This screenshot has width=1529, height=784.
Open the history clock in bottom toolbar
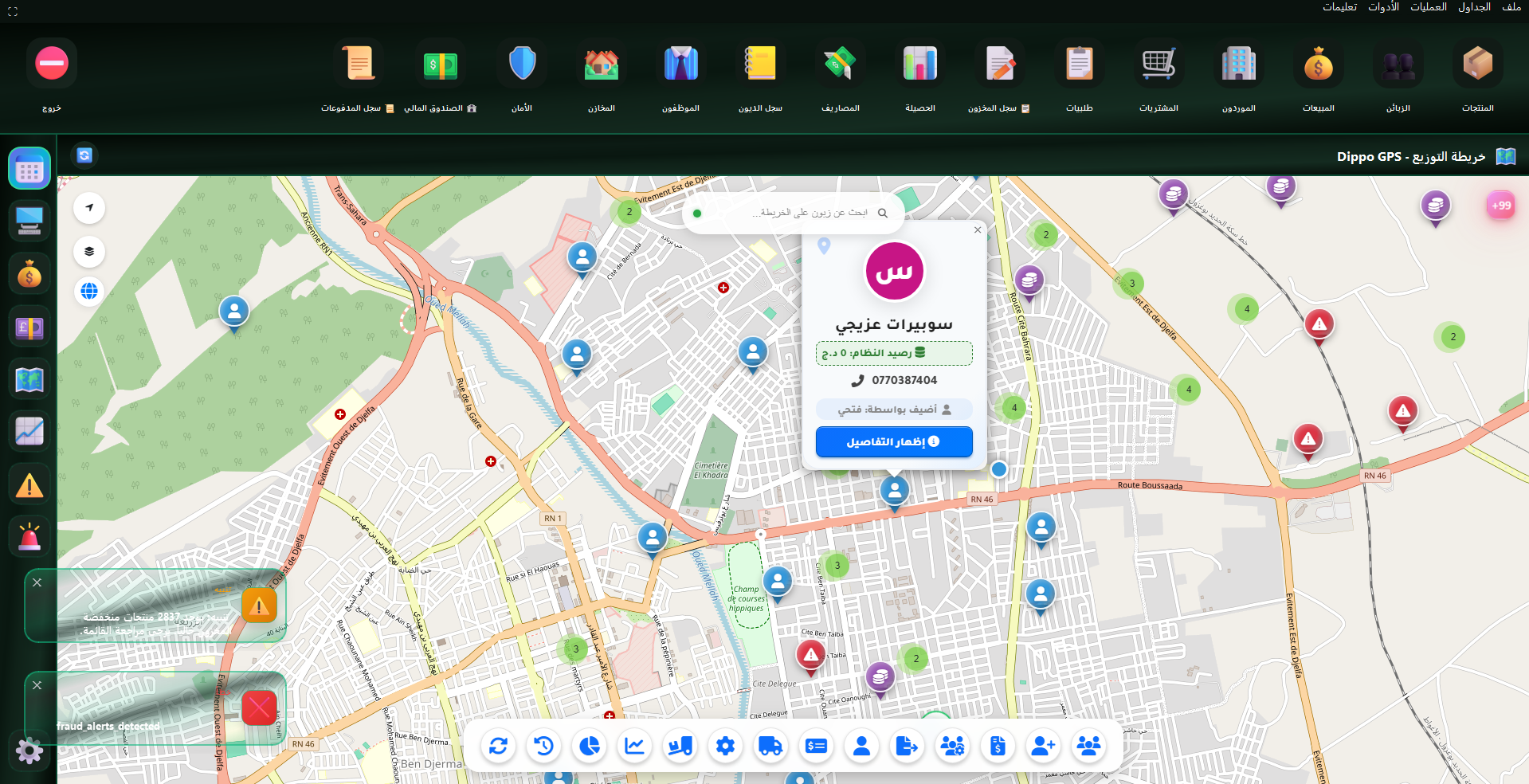pos(544,746)
